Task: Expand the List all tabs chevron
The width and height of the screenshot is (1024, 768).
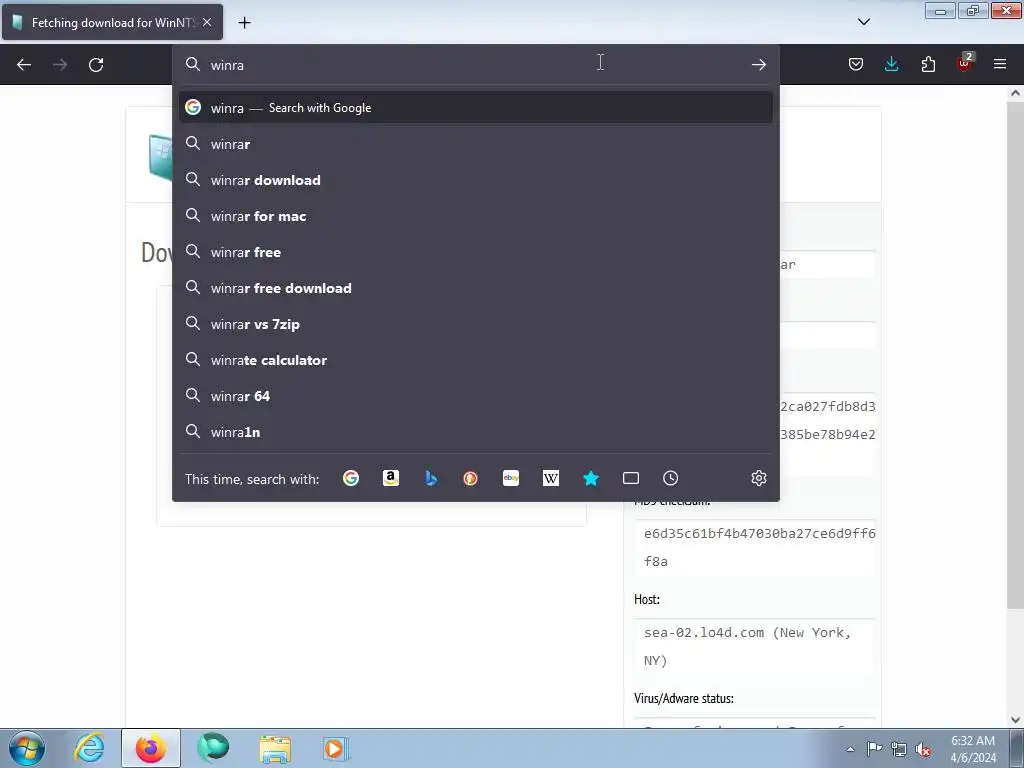Action: pos(863,22)
